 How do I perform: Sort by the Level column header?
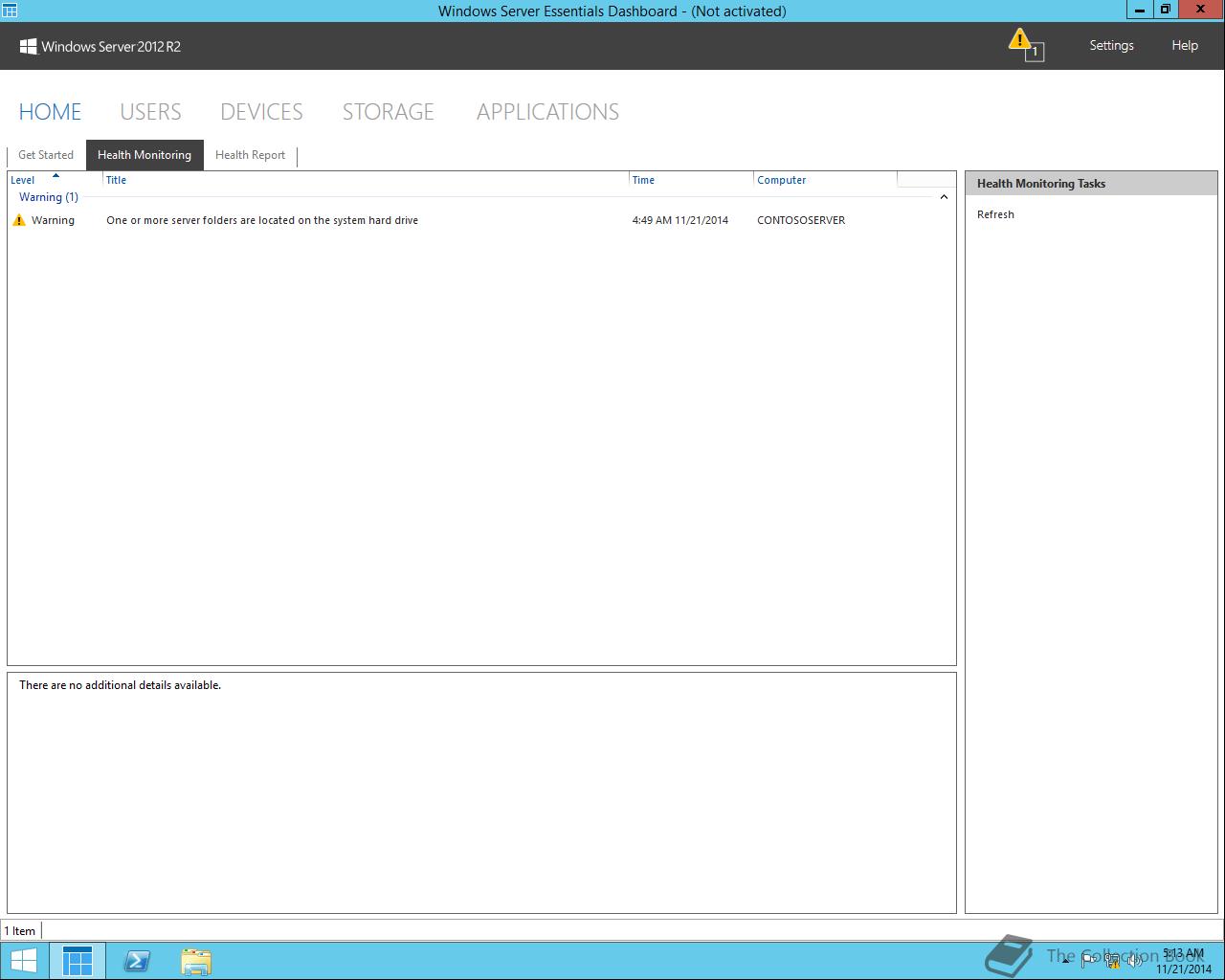(x=55, y=180)
